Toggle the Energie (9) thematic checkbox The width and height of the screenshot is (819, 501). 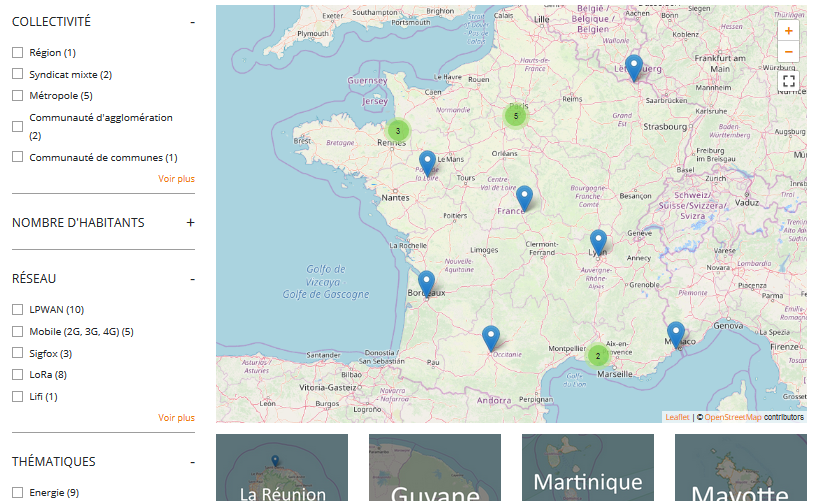coord(17,492)
